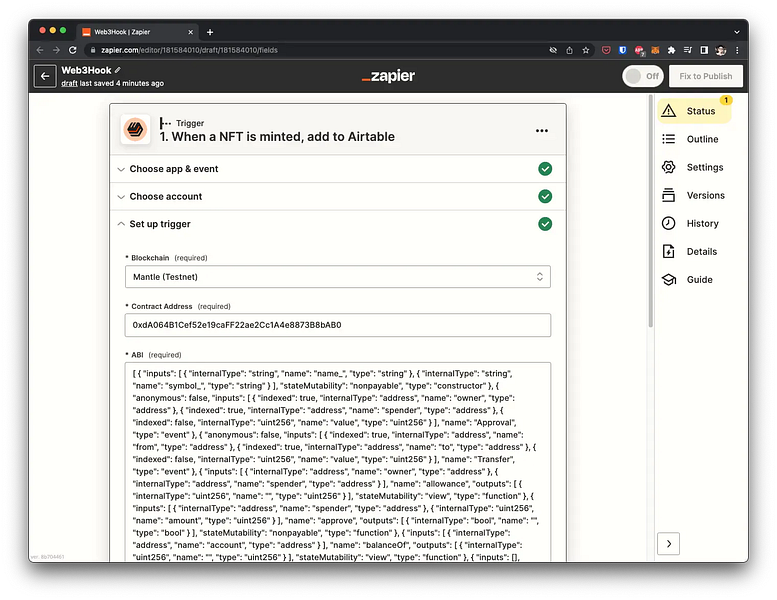Collapse the Set up trigger section
777x600 pixels.
pos(337,224)
